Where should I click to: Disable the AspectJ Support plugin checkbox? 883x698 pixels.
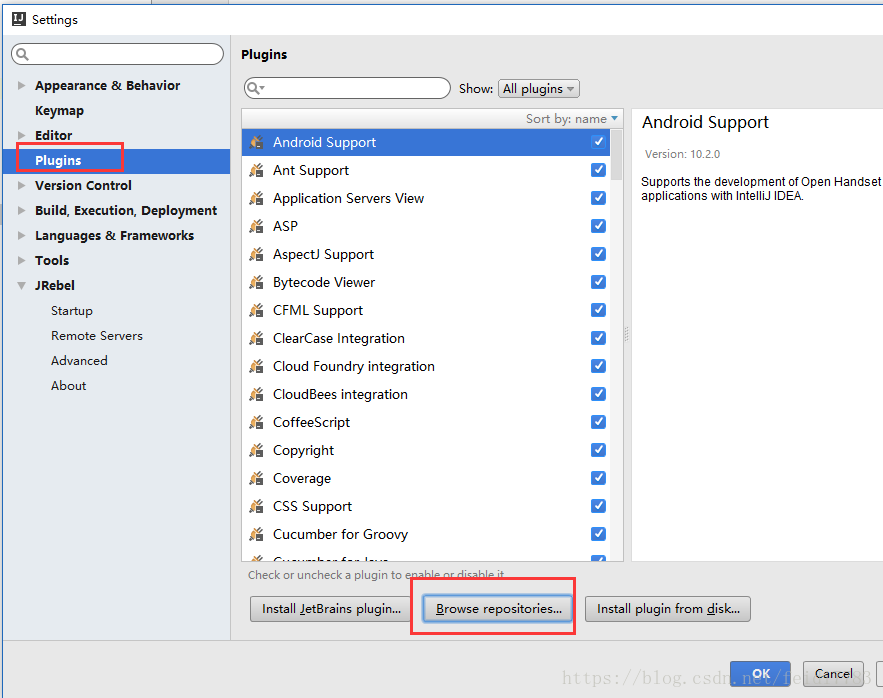tap(598, 254)
